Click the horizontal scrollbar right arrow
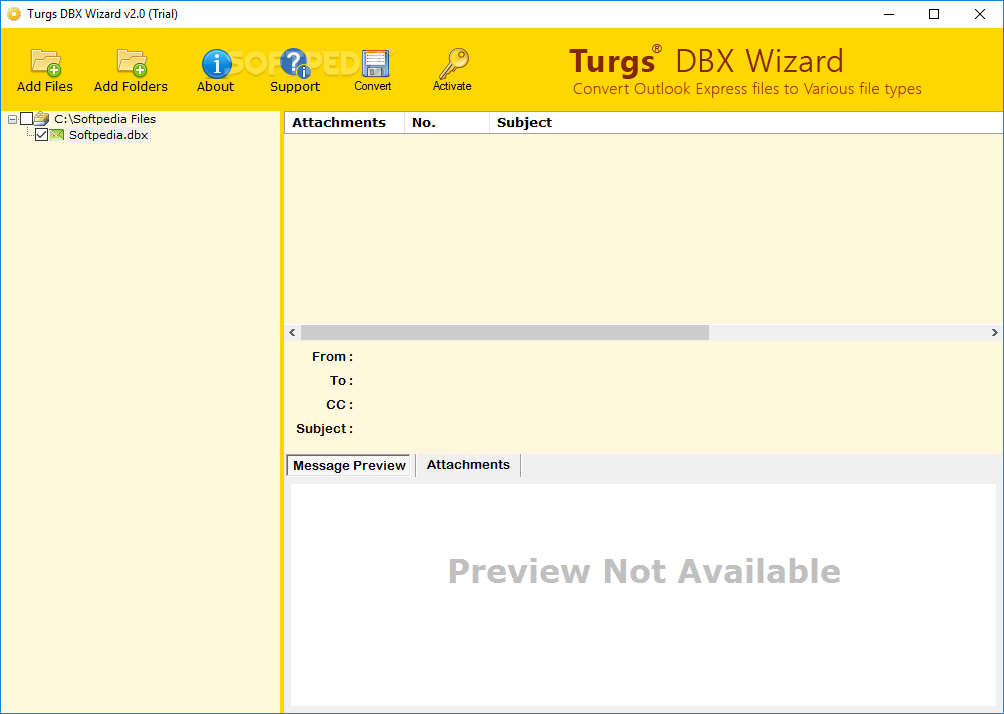Image resolution: width=1004 pixels, height=714 pixels. coord(994,332)
